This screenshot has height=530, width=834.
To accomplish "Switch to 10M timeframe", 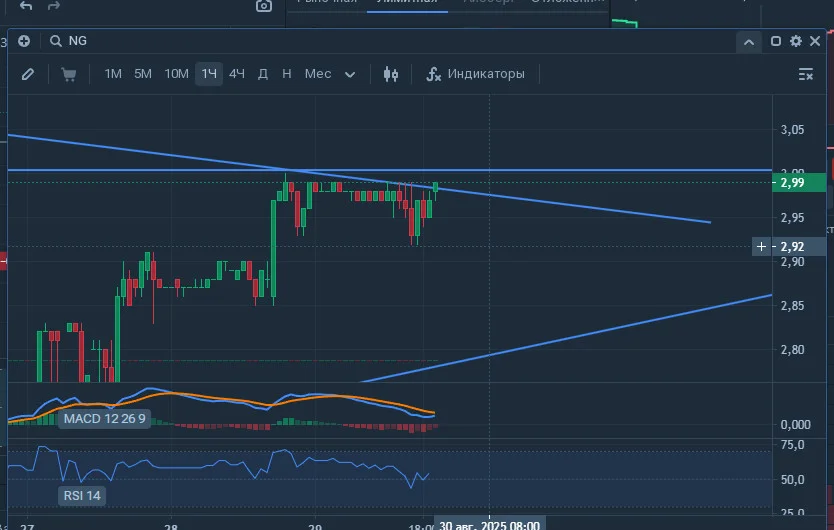I will [176, 73].
